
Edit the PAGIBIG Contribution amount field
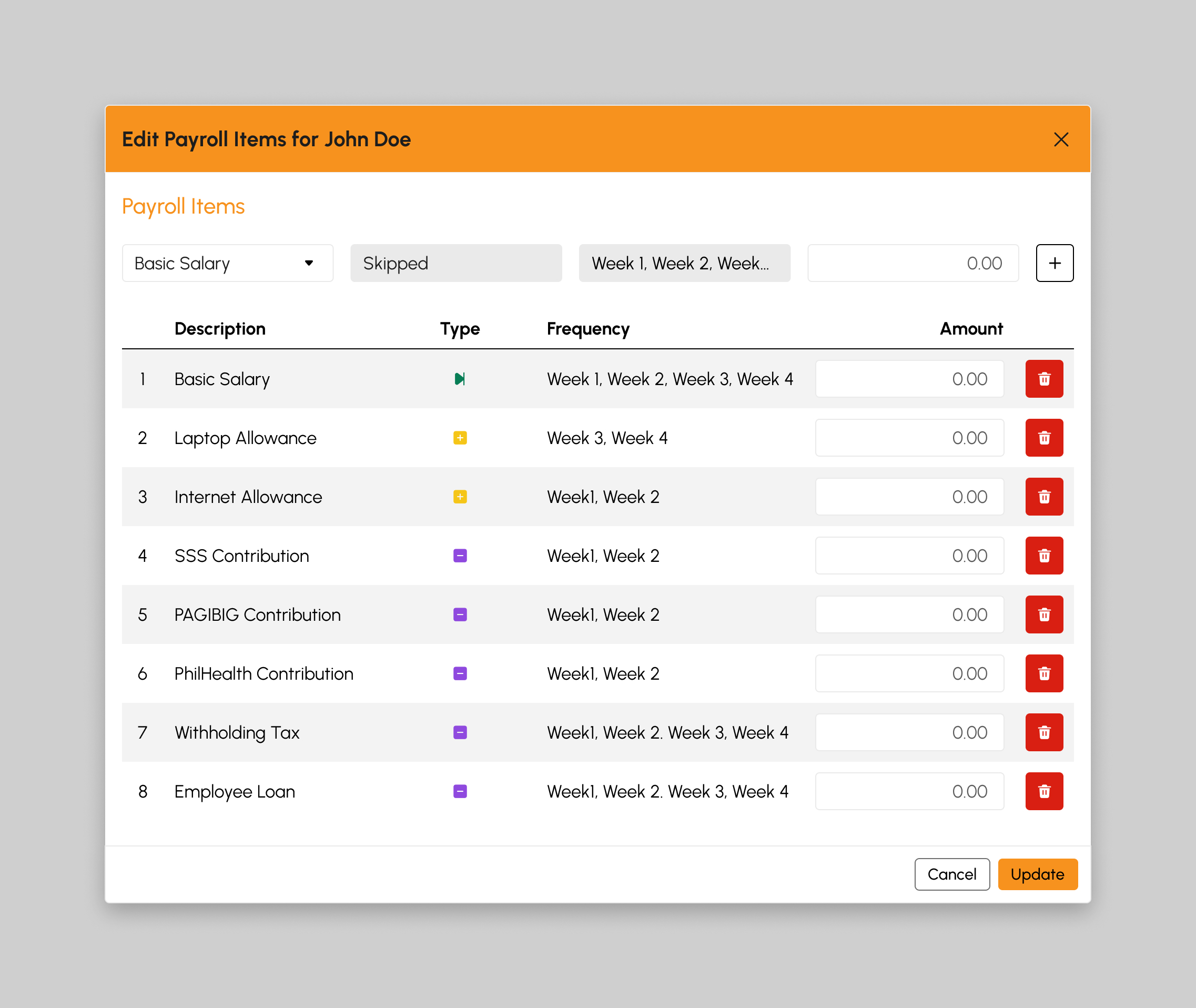coord(909,614)
